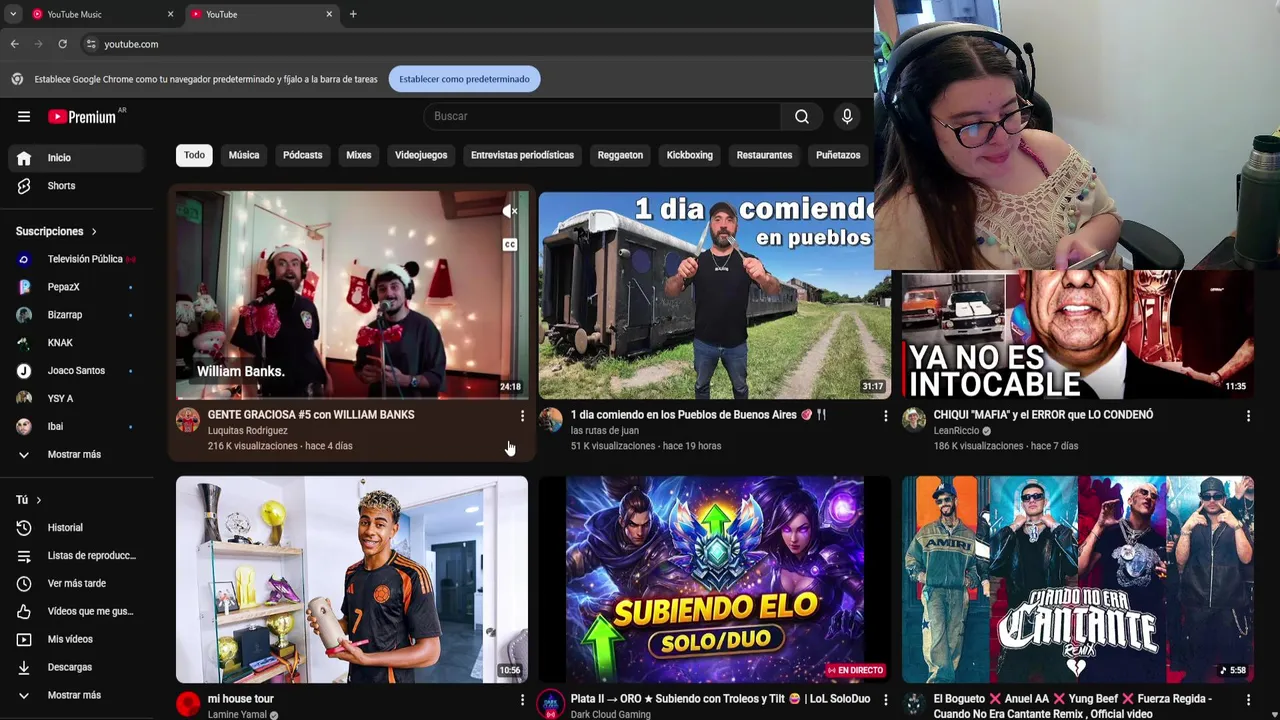Open Bizarrap subscription
Screen dimensions: 1280x720
pyautogui.click(x=76, y=315)
